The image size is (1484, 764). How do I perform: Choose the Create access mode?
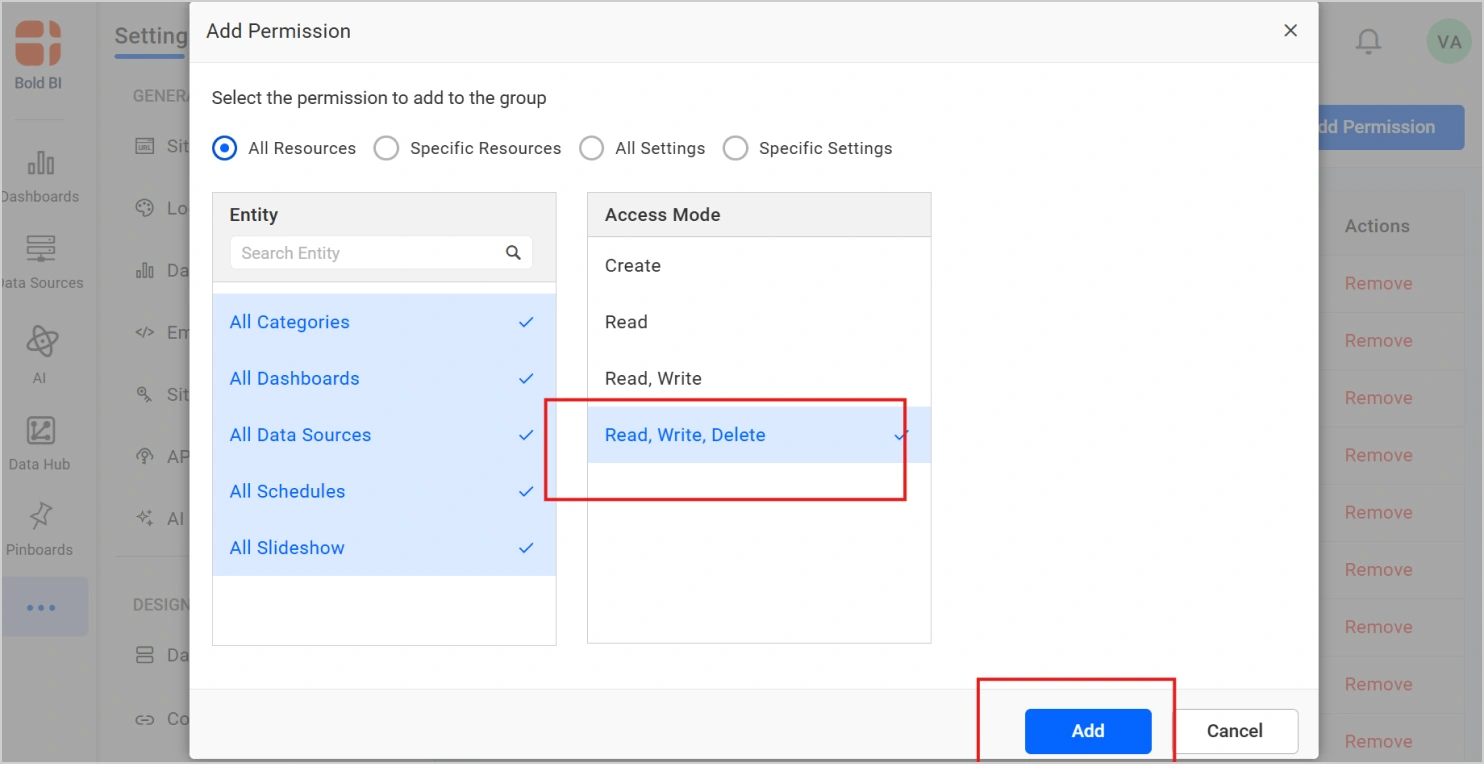point(759,266)
